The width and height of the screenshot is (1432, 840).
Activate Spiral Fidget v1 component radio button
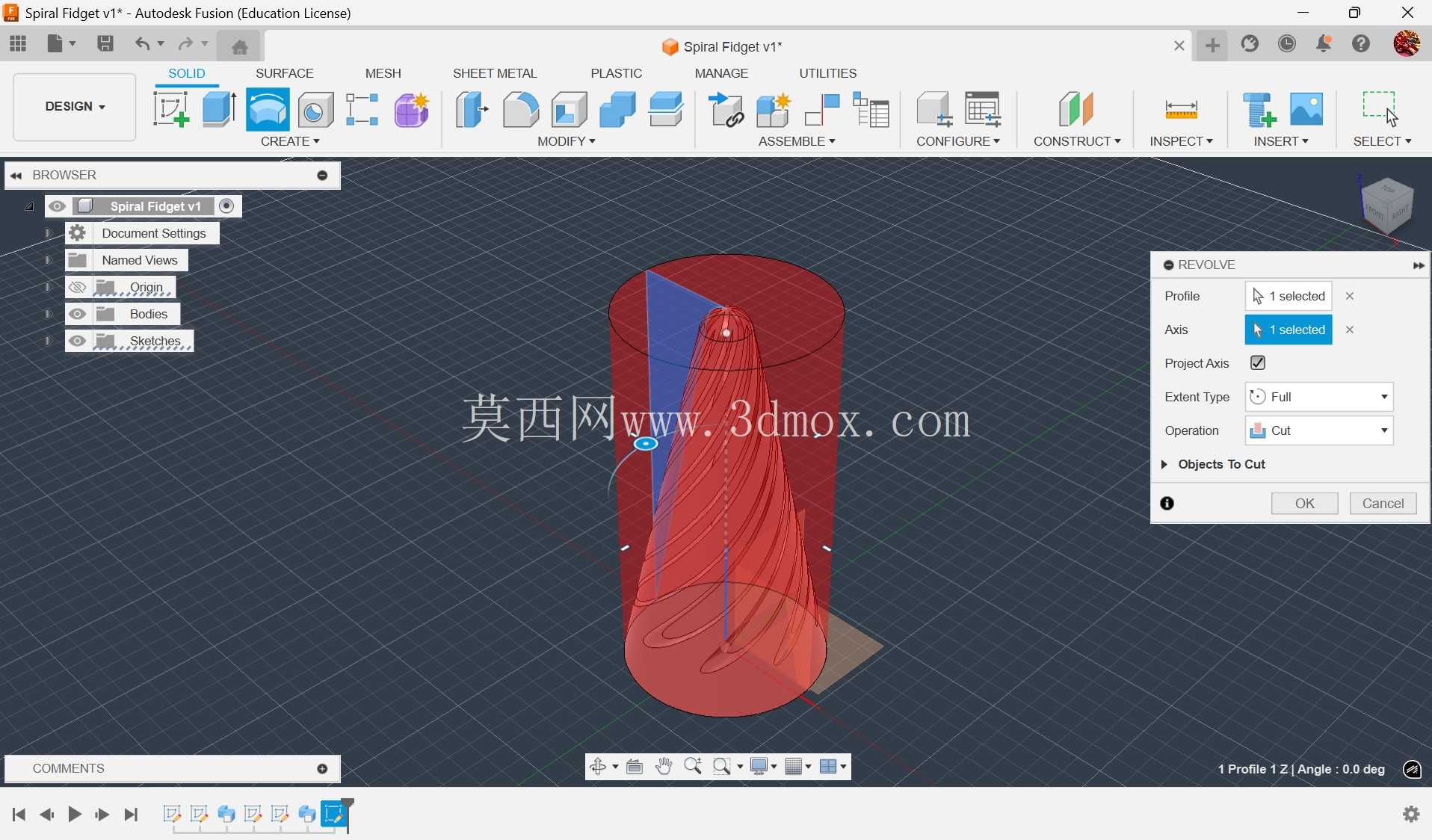pos(226,206)
